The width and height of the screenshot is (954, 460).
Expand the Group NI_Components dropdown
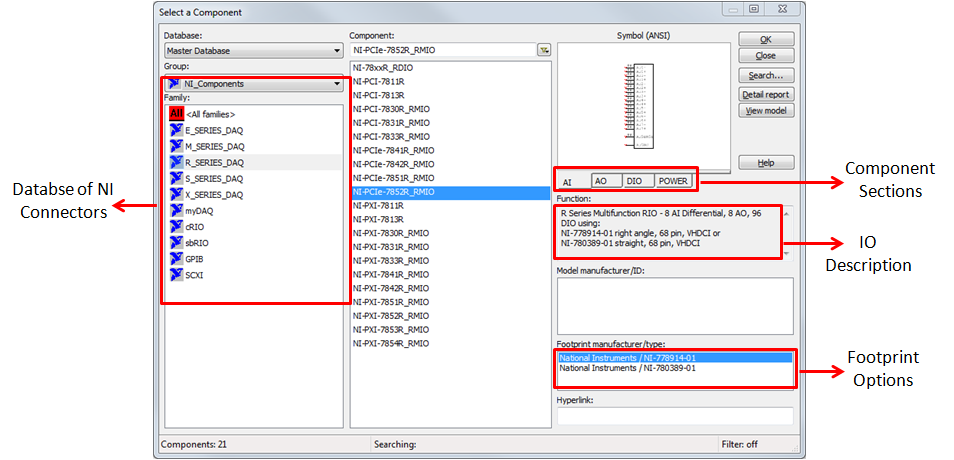[x=253, y=84]
